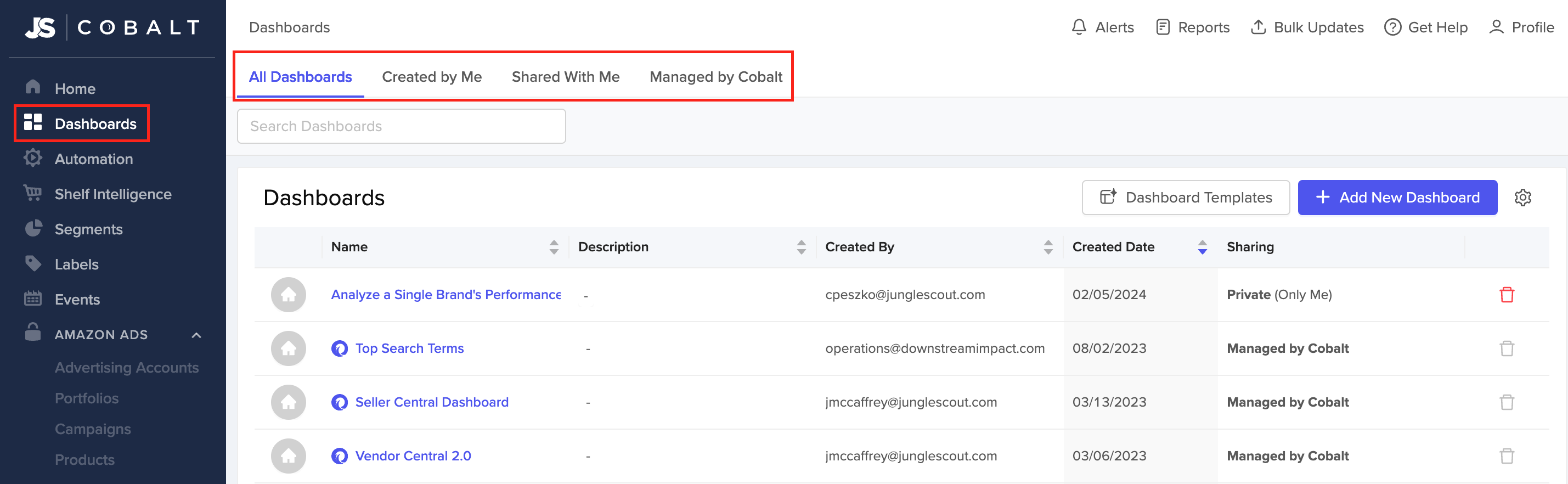The image size is (1568, 484).
Task: Click the 02/05/2024 created date
Action: 1109,295
